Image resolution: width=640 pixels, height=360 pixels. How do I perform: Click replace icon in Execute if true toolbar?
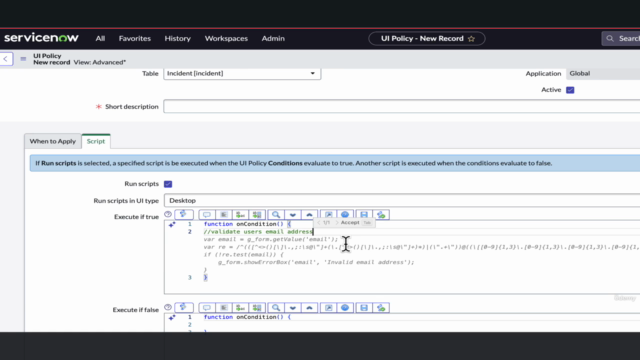pos(240,215)
